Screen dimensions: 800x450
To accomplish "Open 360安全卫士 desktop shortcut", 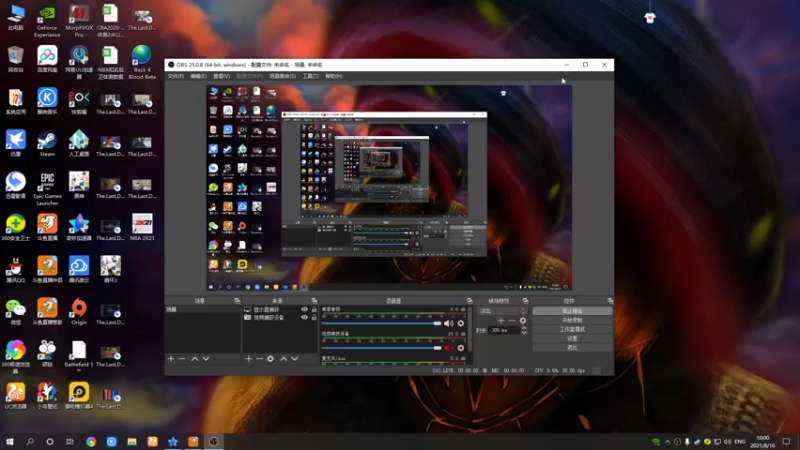I will tap(16, 228).
